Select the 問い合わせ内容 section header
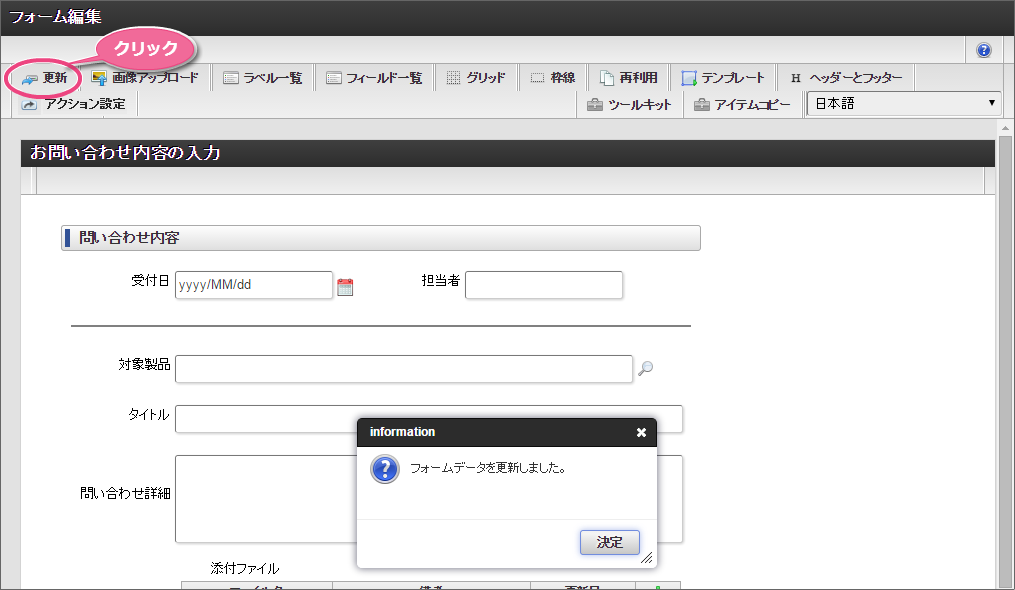 (381, 238)
